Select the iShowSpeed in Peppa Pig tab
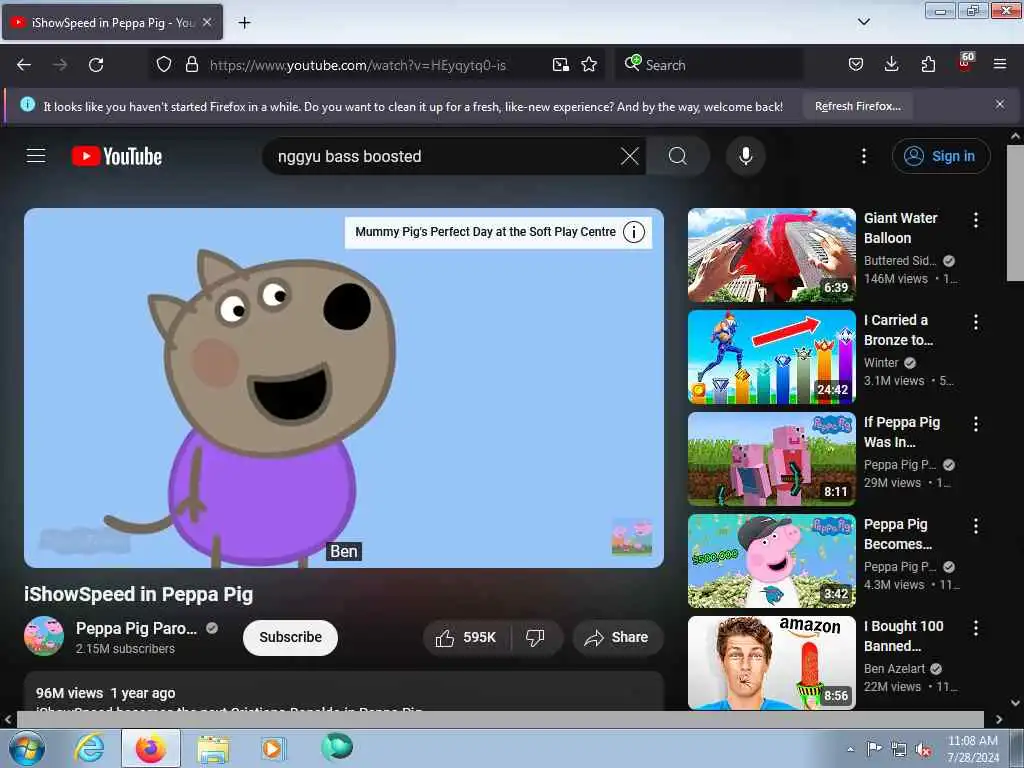This screenshot has width=1024, height=768. [x=112, y=23]
